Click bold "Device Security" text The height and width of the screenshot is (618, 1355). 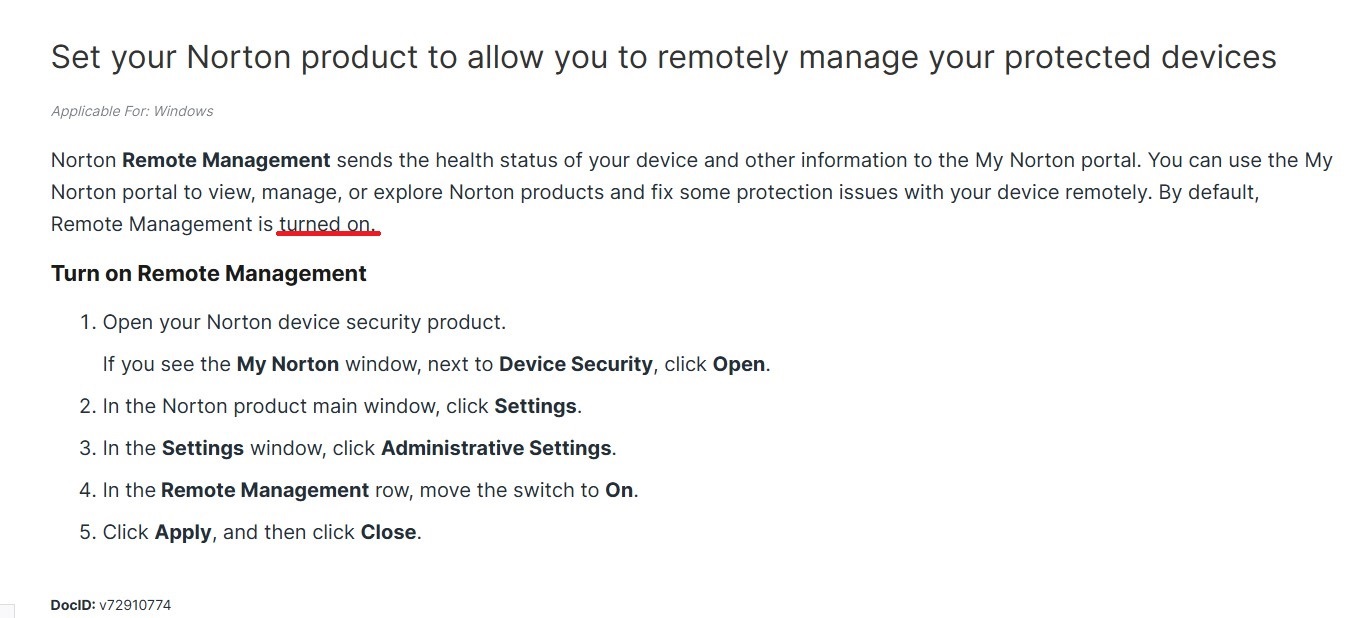pyautogui.click(x=575, y=364)
